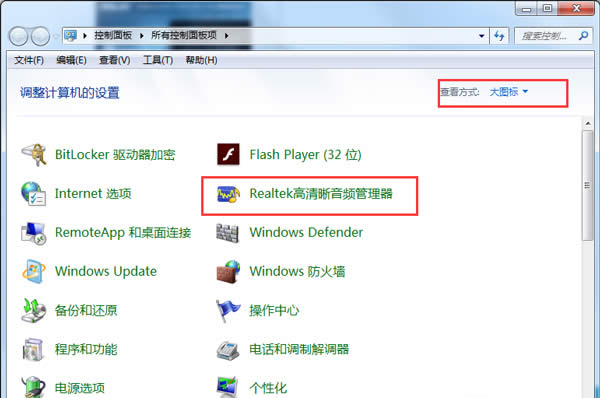Open the 查看(V) menu
The height and width of the screenshot is (398, 600).
[114, 60]
